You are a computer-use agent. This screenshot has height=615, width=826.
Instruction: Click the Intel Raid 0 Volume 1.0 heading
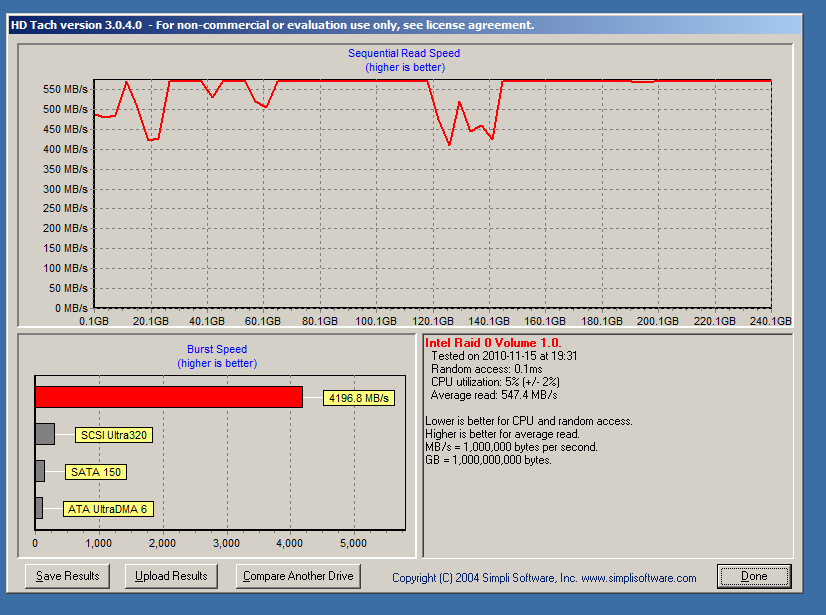pos(493,343)
